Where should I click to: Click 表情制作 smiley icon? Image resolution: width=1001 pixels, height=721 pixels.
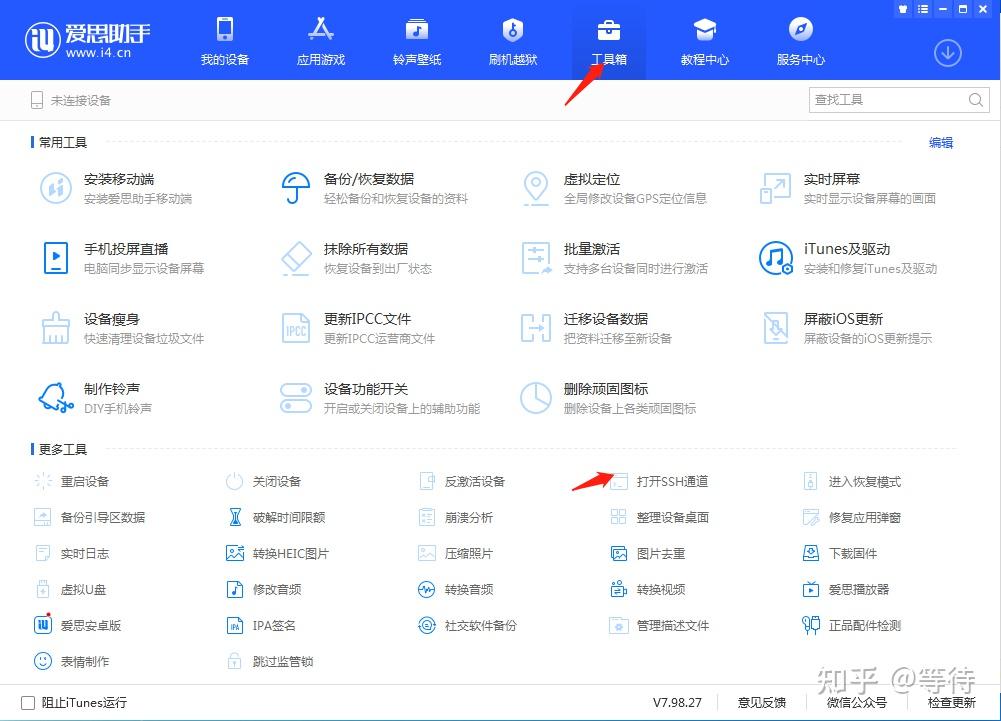43,661
